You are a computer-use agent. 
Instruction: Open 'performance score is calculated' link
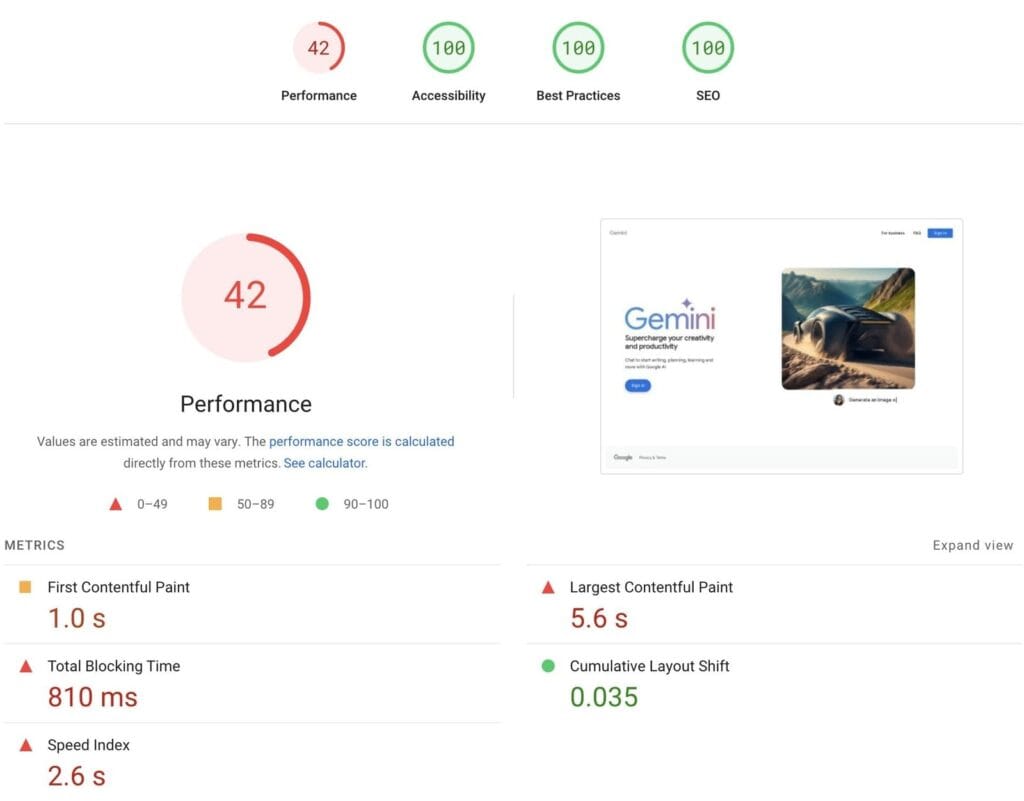coord(362,441)
